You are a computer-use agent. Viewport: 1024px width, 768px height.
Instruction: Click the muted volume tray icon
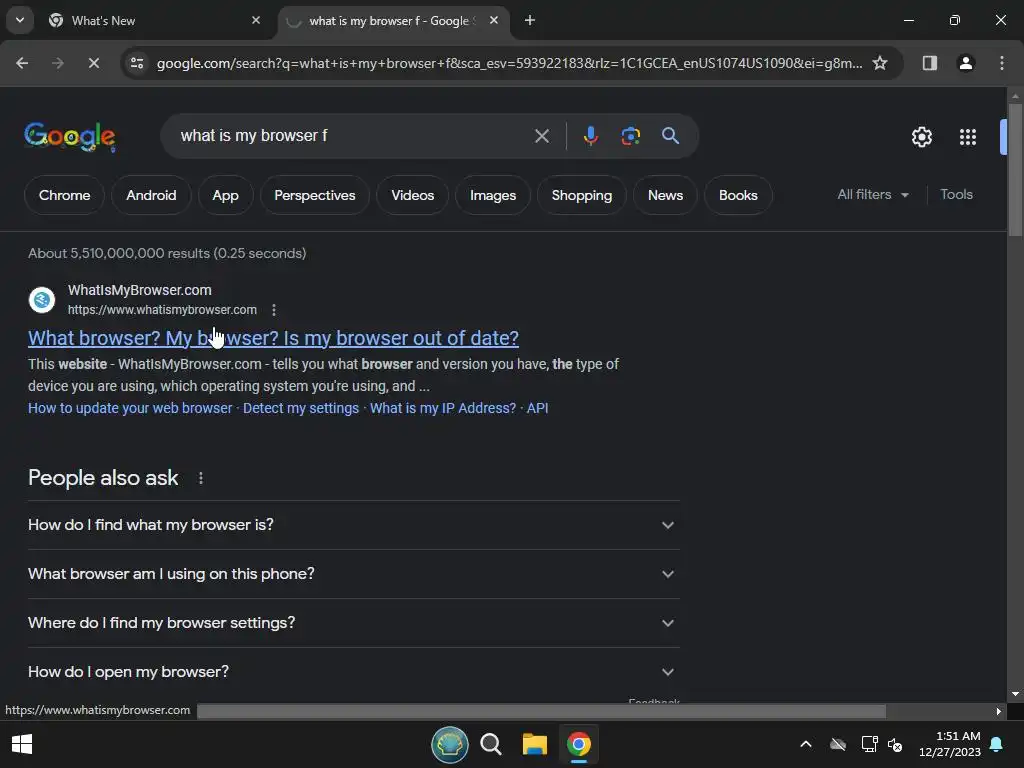point(895,744)
